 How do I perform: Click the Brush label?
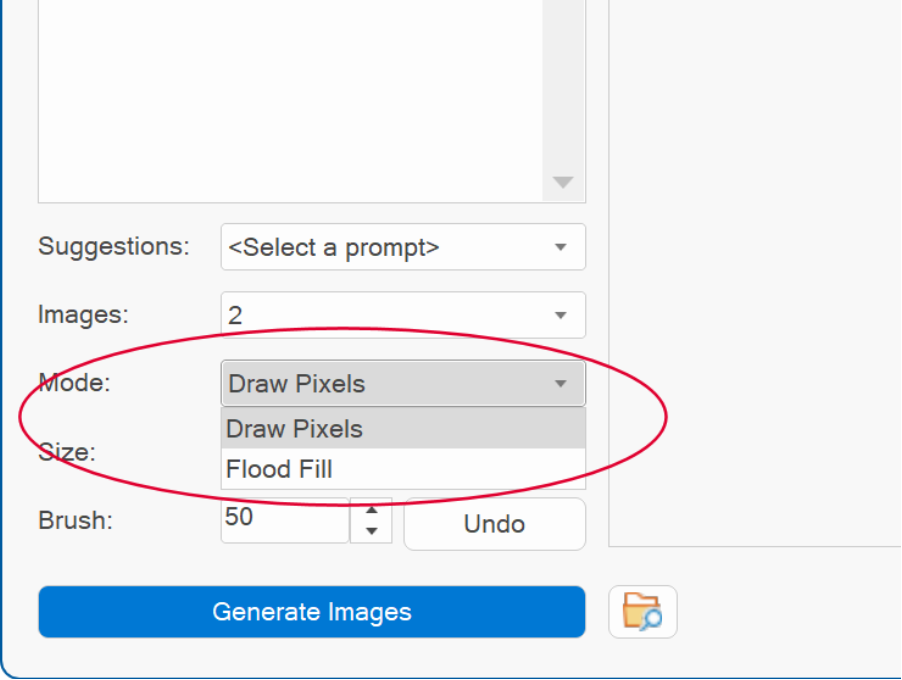[x=76, y=521]
